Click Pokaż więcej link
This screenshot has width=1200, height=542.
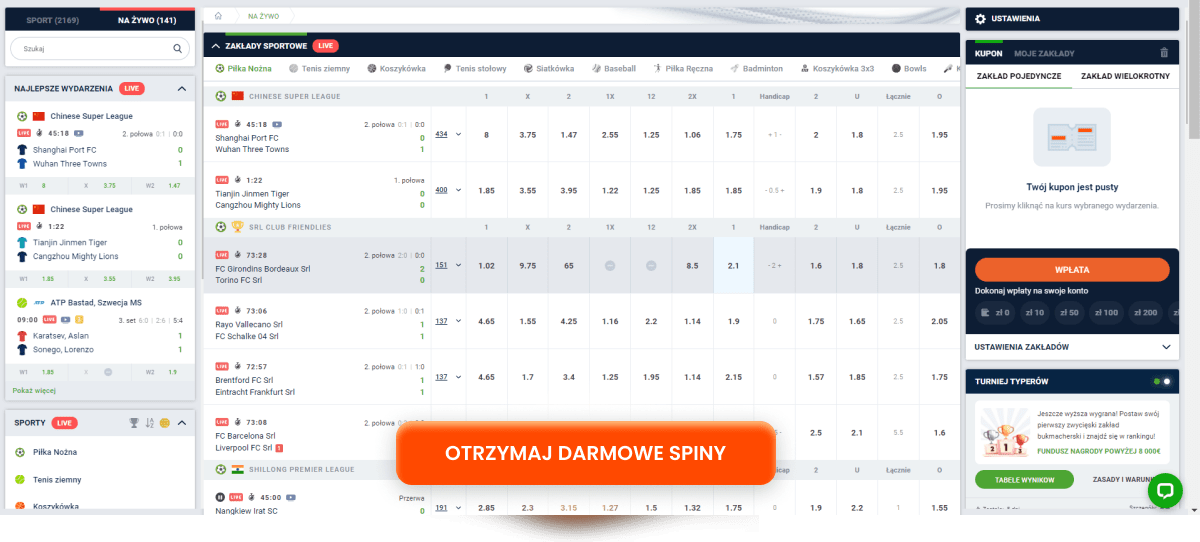[x=33, y=391]
